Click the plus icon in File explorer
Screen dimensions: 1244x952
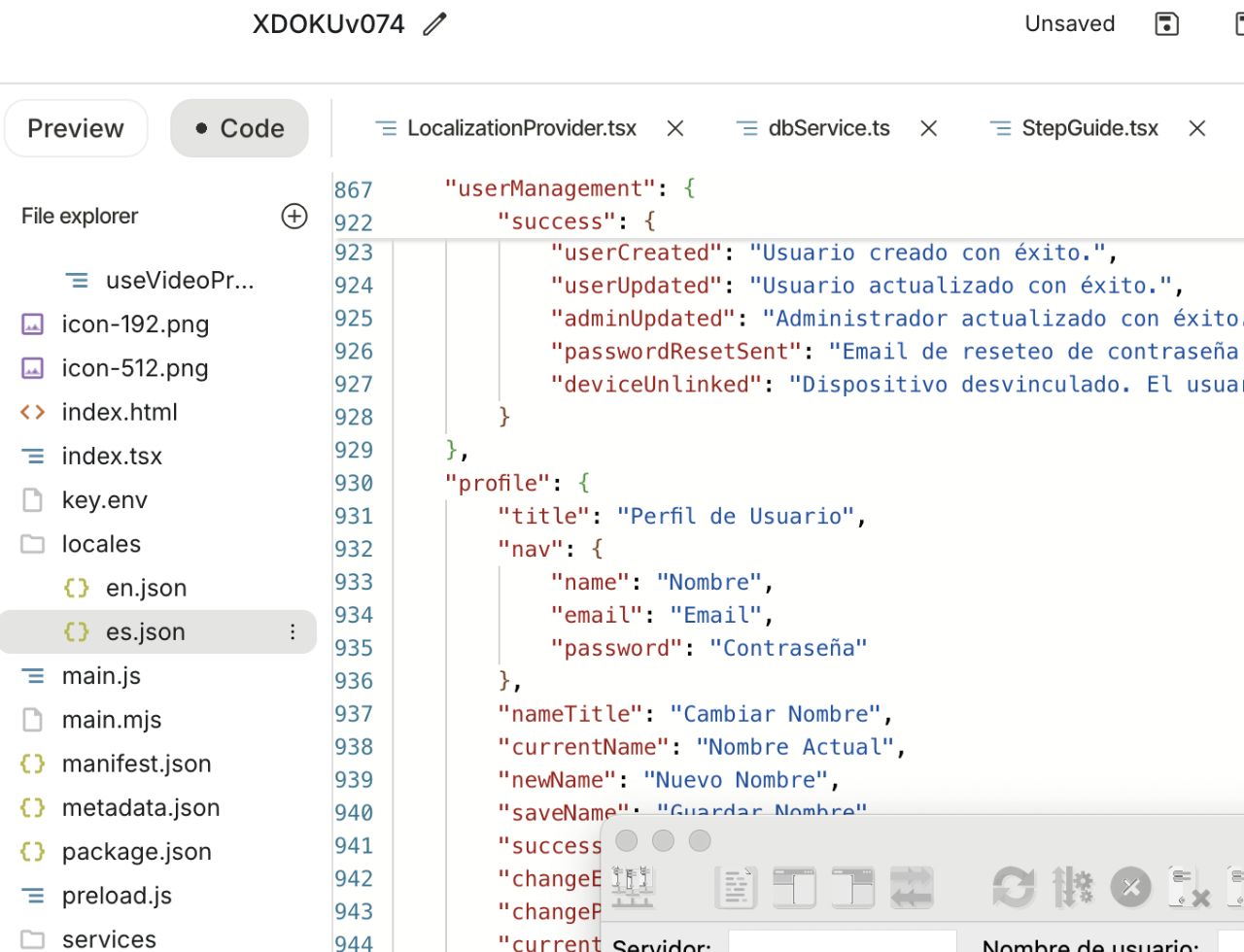point(294,216)
